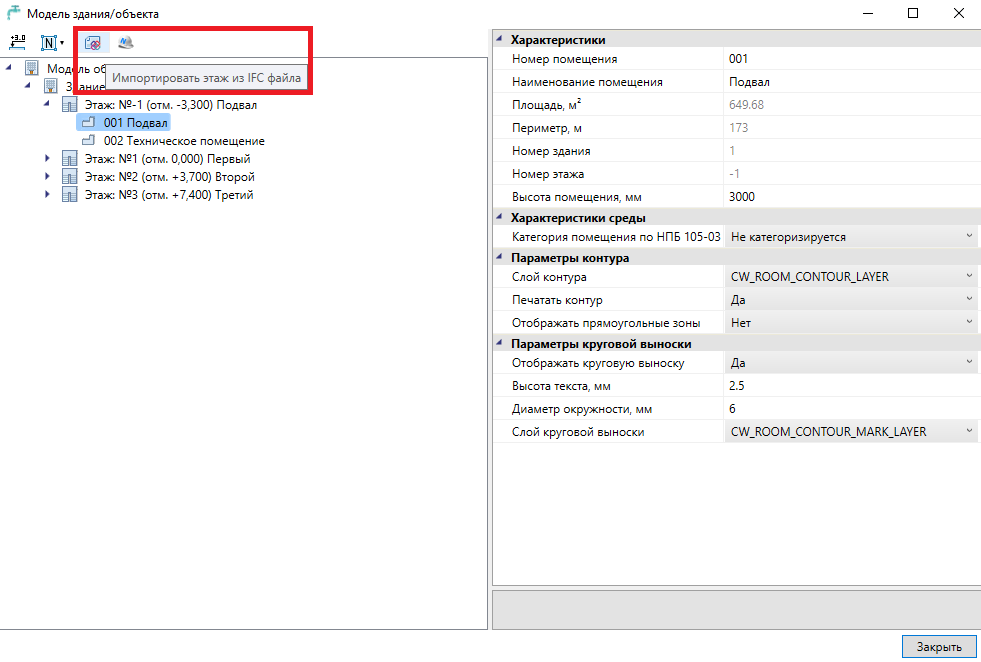Select room 001 Подвал in tree
This screenshot has width=981, height=662.
(136, 123)
